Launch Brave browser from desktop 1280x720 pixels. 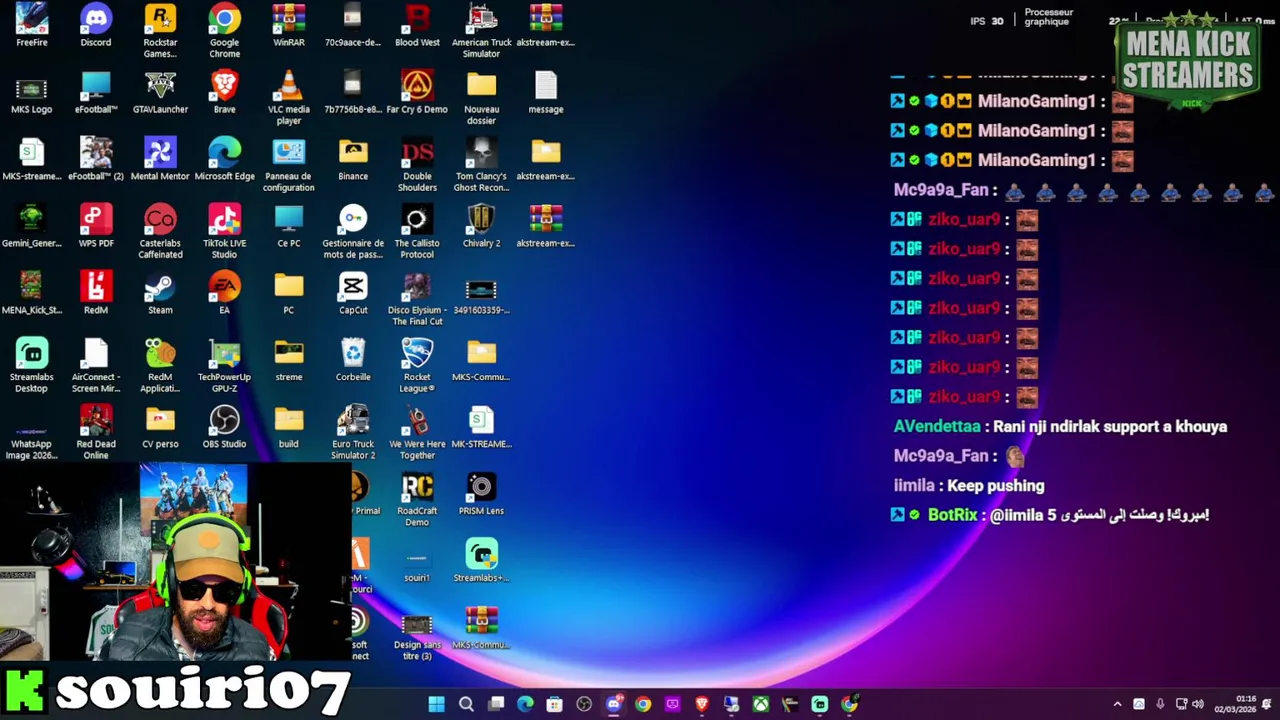(x=224, y=92)
